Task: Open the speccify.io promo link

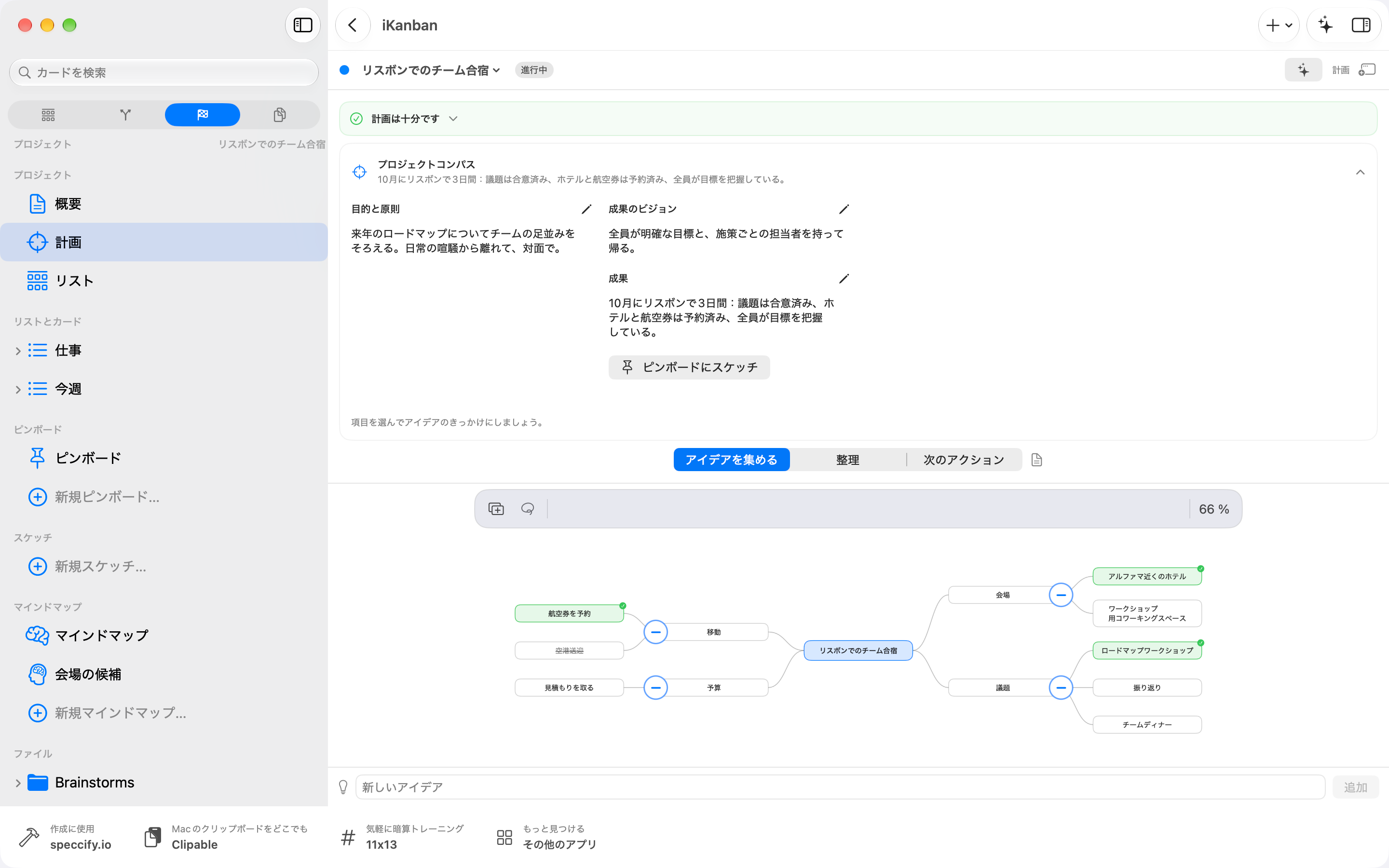Action: pos(65,837)
